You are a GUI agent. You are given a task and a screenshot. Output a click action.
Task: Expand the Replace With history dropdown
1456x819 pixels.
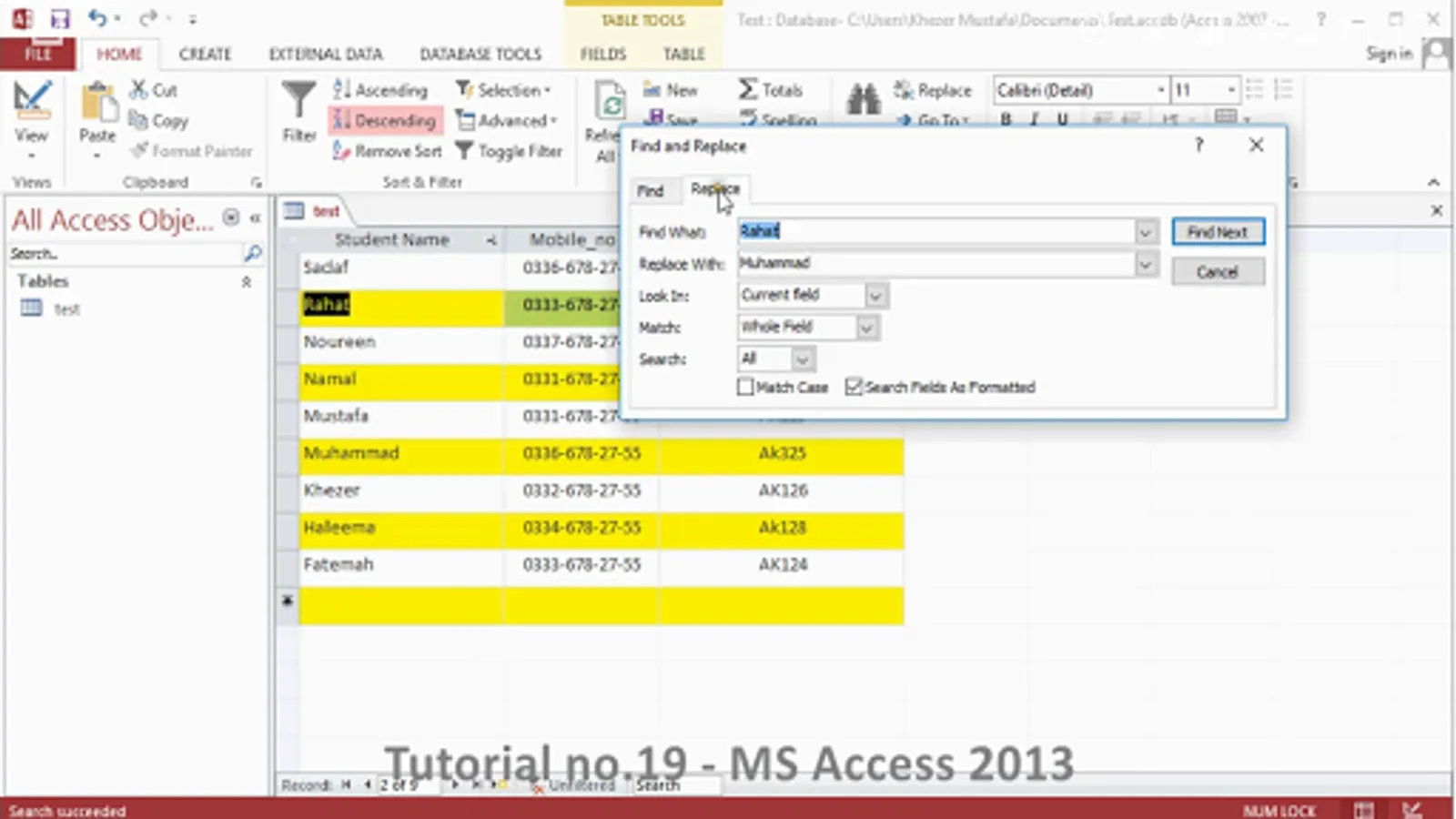(x=1146, y=264)
